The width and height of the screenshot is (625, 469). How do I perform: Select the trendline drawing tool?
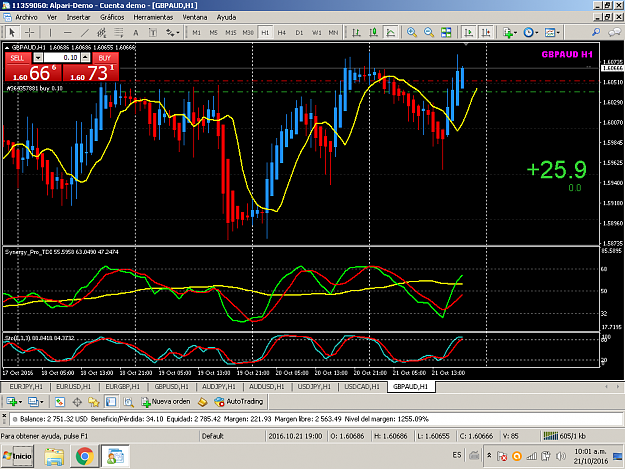tap(85, 32)
